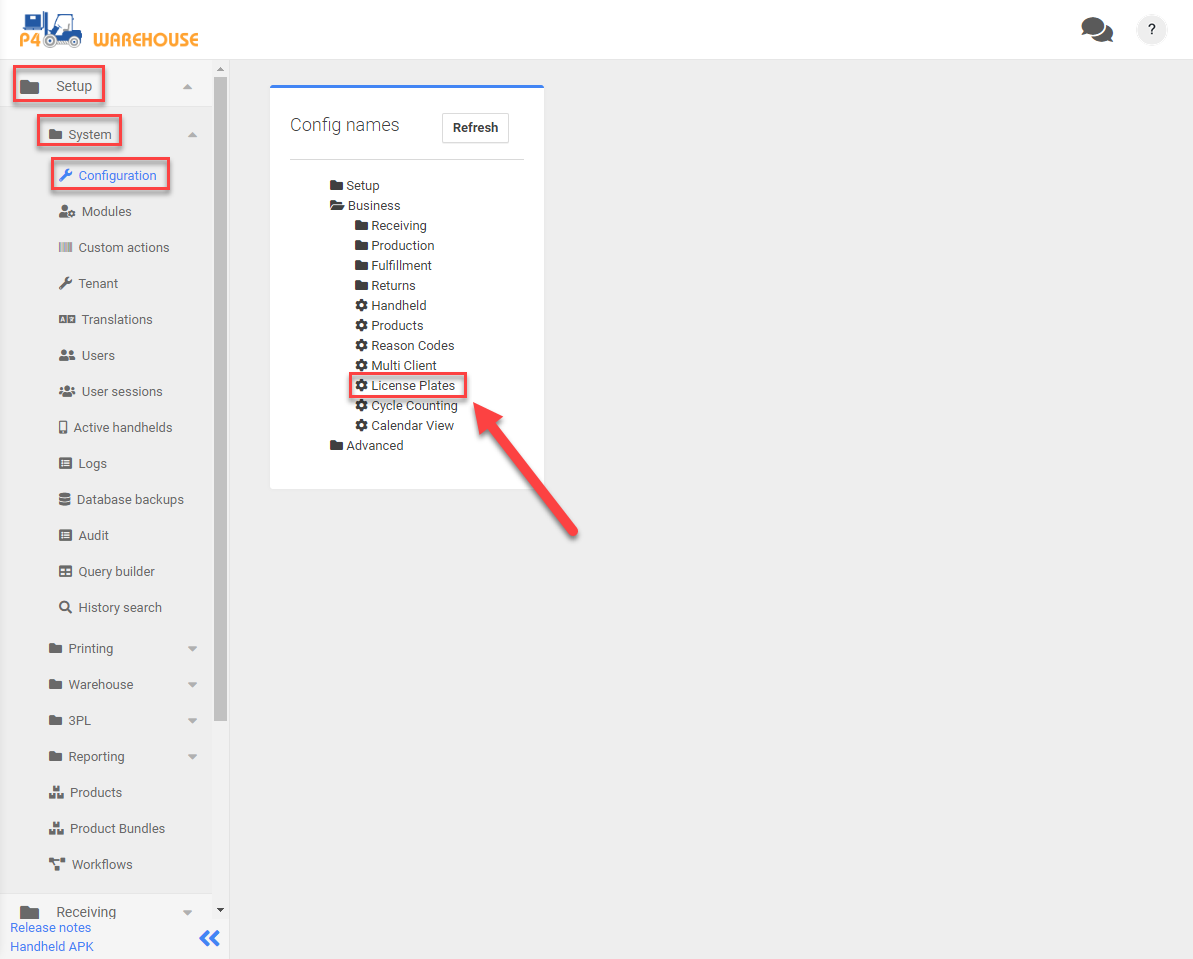Open the chat messages icon
Viewport: 1193px width, 959px height.
(1096, 30)
